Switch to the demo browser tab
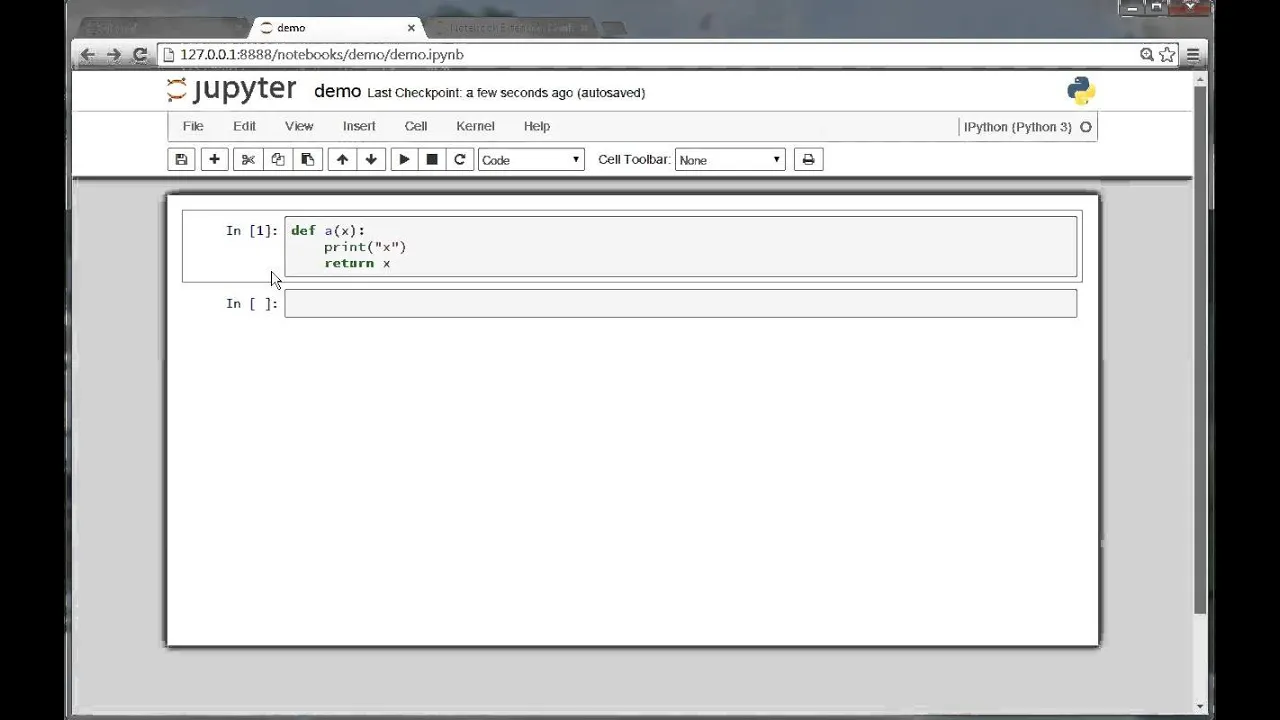The height and width of the screenshot is (720, 1280). pyautogui.click(x=335, y=28)
